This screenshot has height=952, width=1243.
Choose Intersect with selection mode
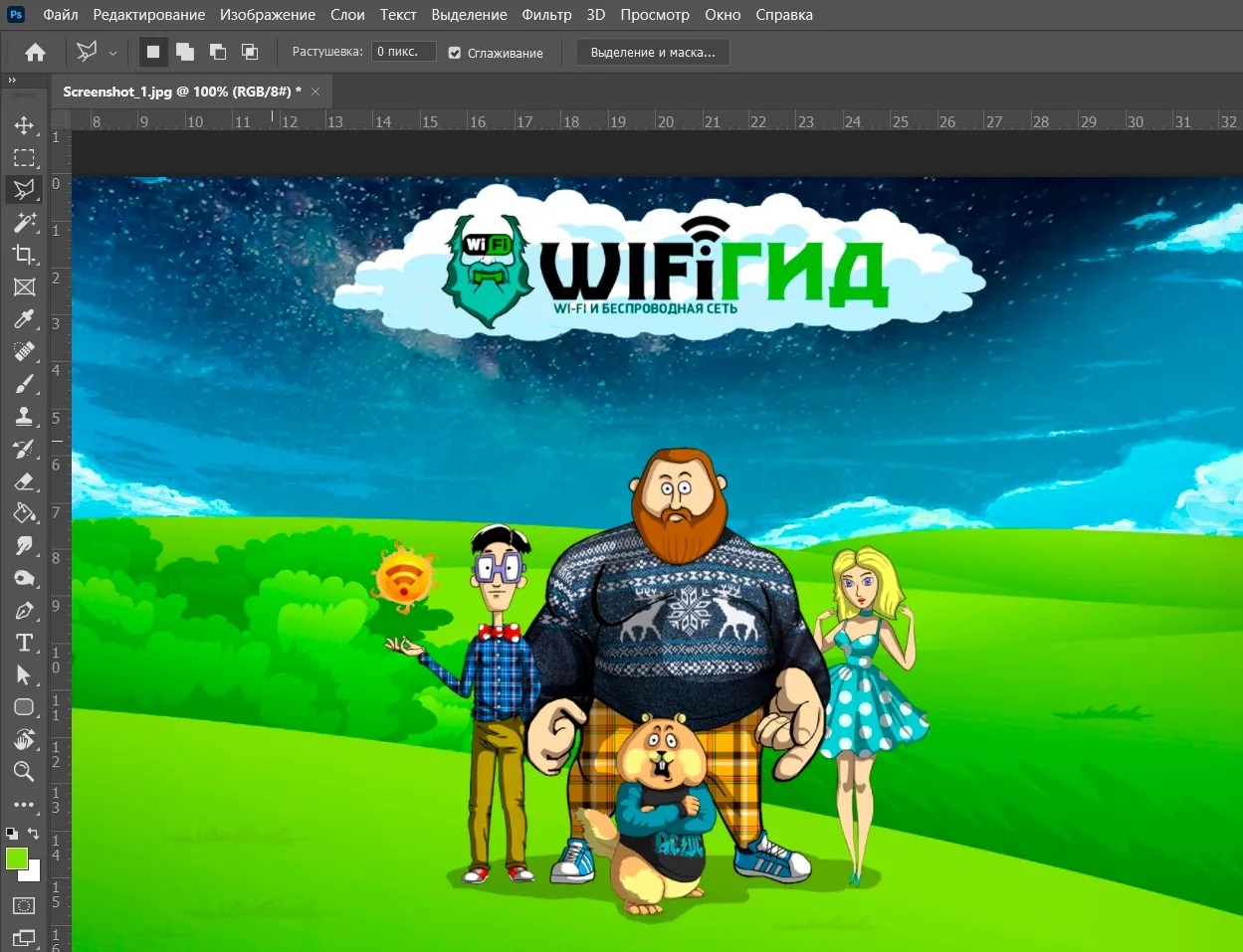coord(250,53)
